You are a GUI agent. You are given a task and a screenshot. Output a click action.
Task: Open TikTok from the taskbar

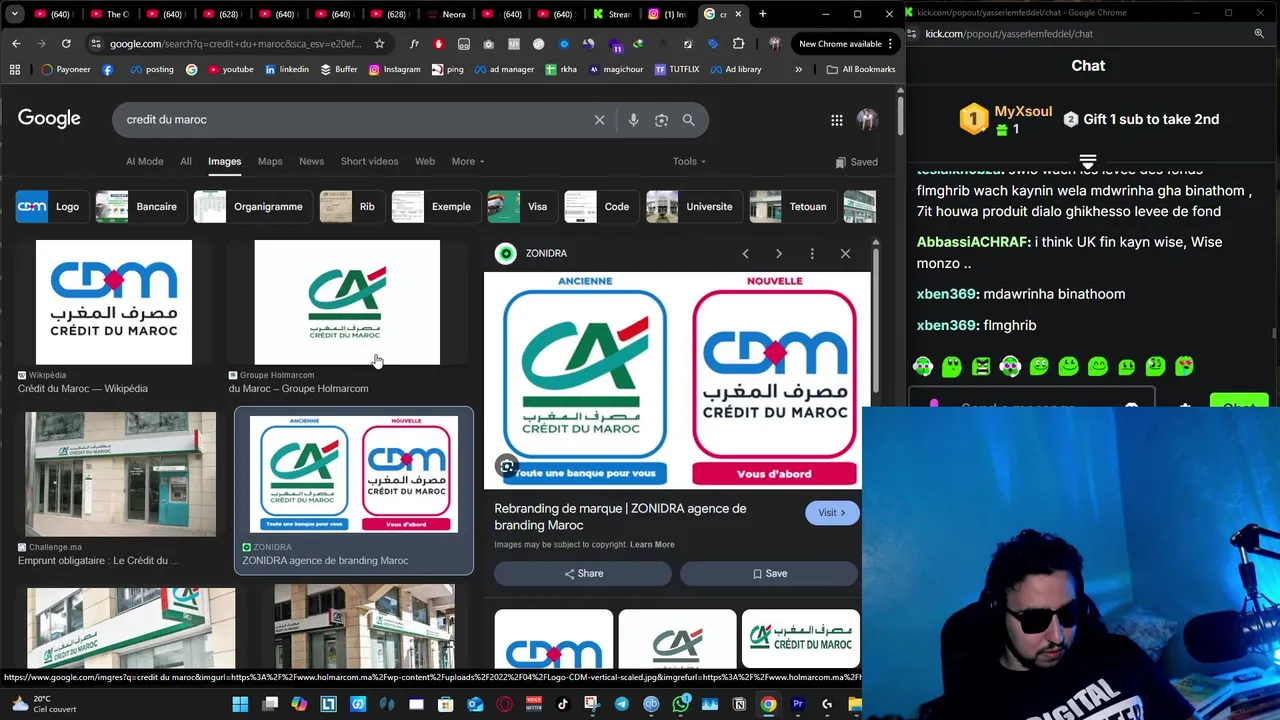click(563, 704)
